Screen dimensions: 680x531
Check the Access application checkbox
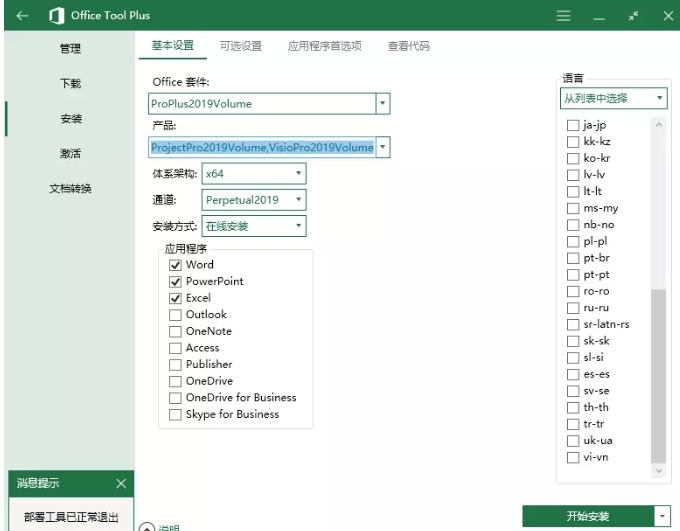coord(175,348)
